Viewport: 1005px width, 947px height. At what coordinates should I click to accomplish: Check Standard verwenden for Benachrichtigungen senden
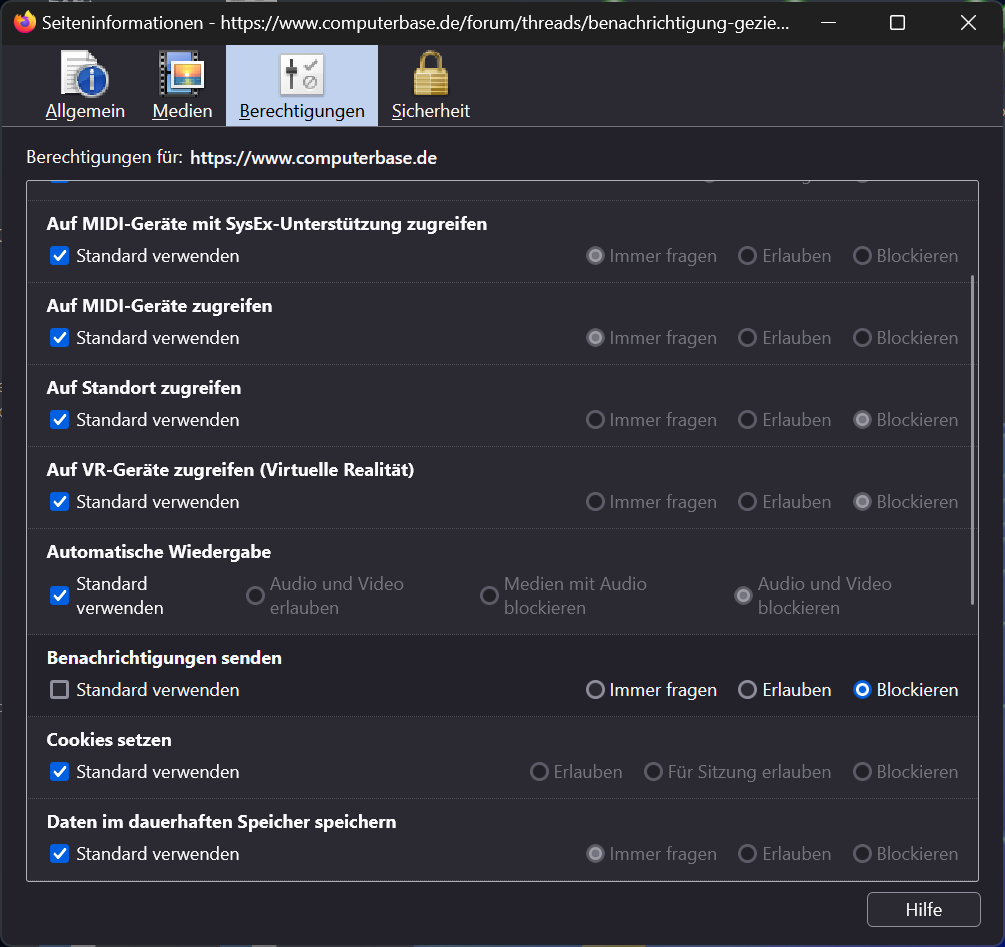point(60,690)
